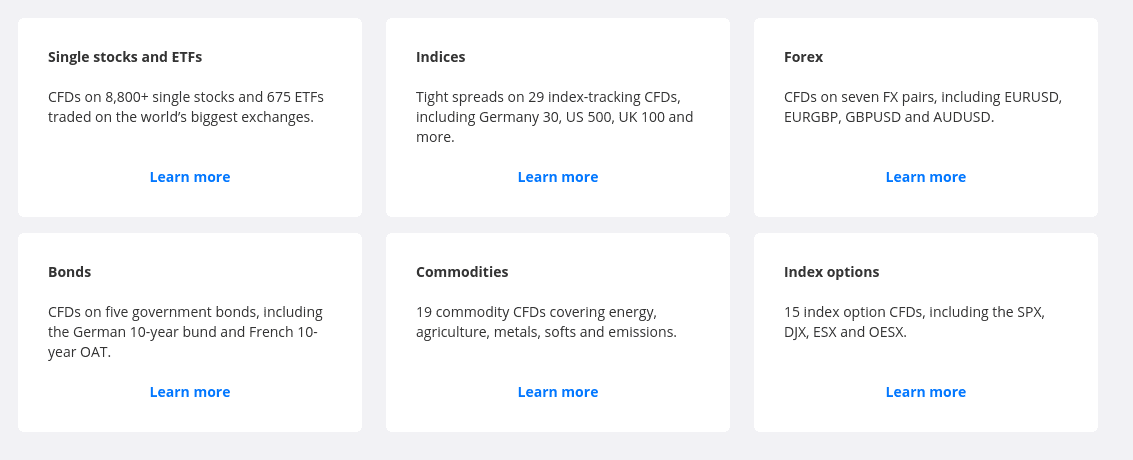
Task: Visit Learn more under Commodities
Action: tap(558, 392)
